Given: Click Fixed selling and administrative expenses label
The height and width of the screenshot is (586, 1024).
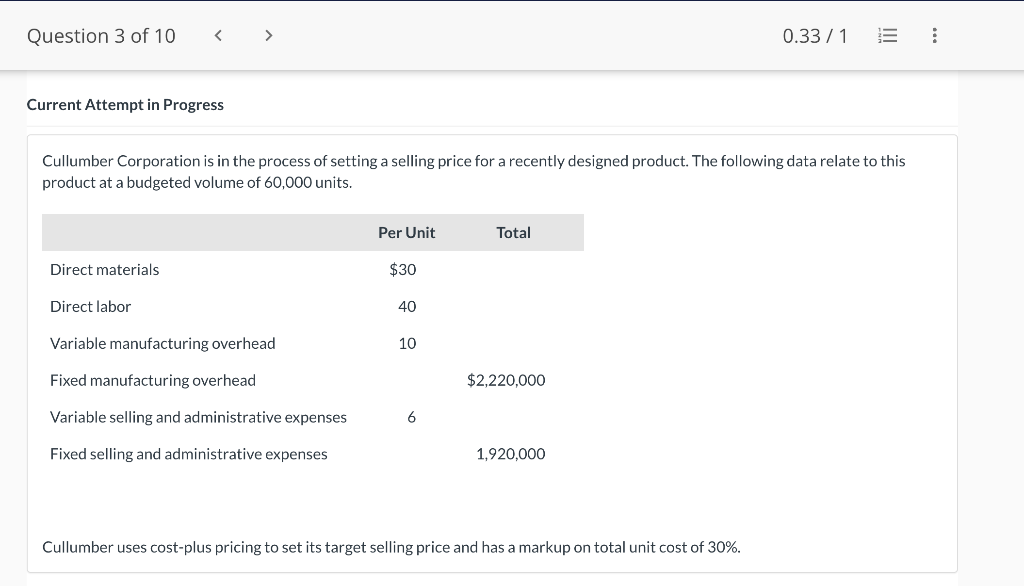Looking at the screenshot, I should pyautogui.click(x=189, y=454).
